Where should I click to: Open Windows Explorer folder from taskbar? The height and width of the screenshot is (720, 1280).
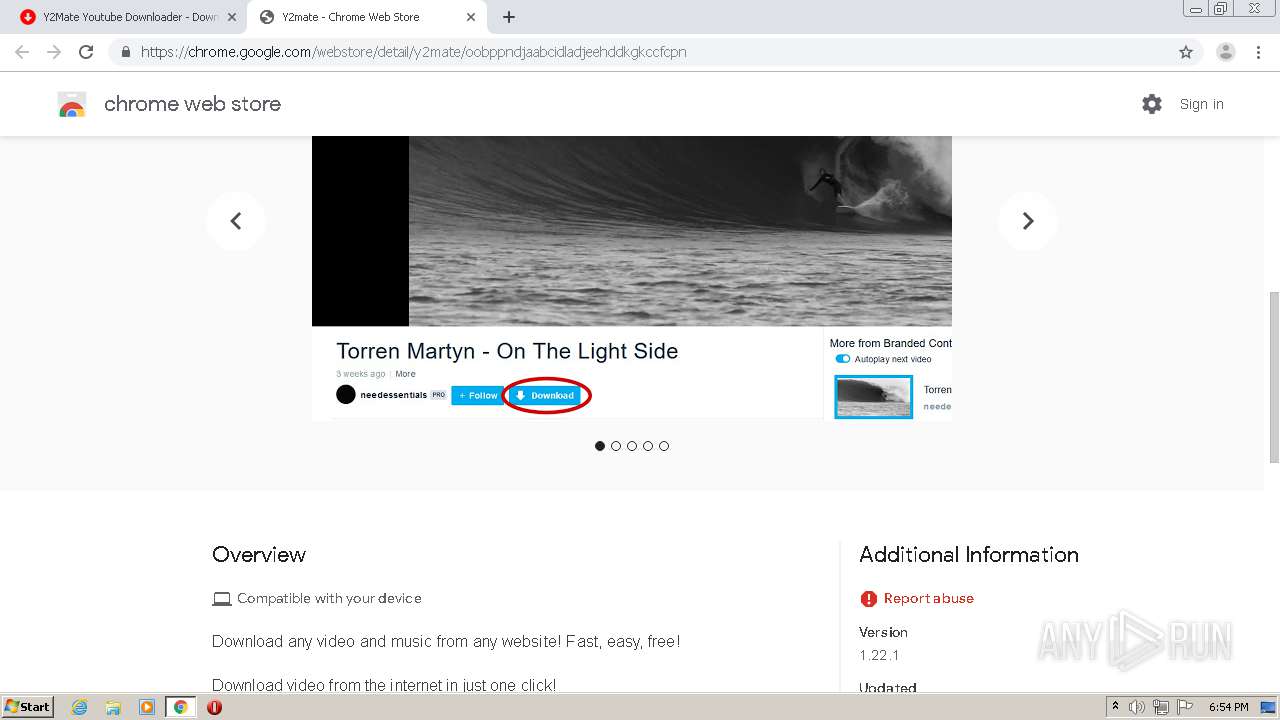pyautogui.click(x=113, y=707)
